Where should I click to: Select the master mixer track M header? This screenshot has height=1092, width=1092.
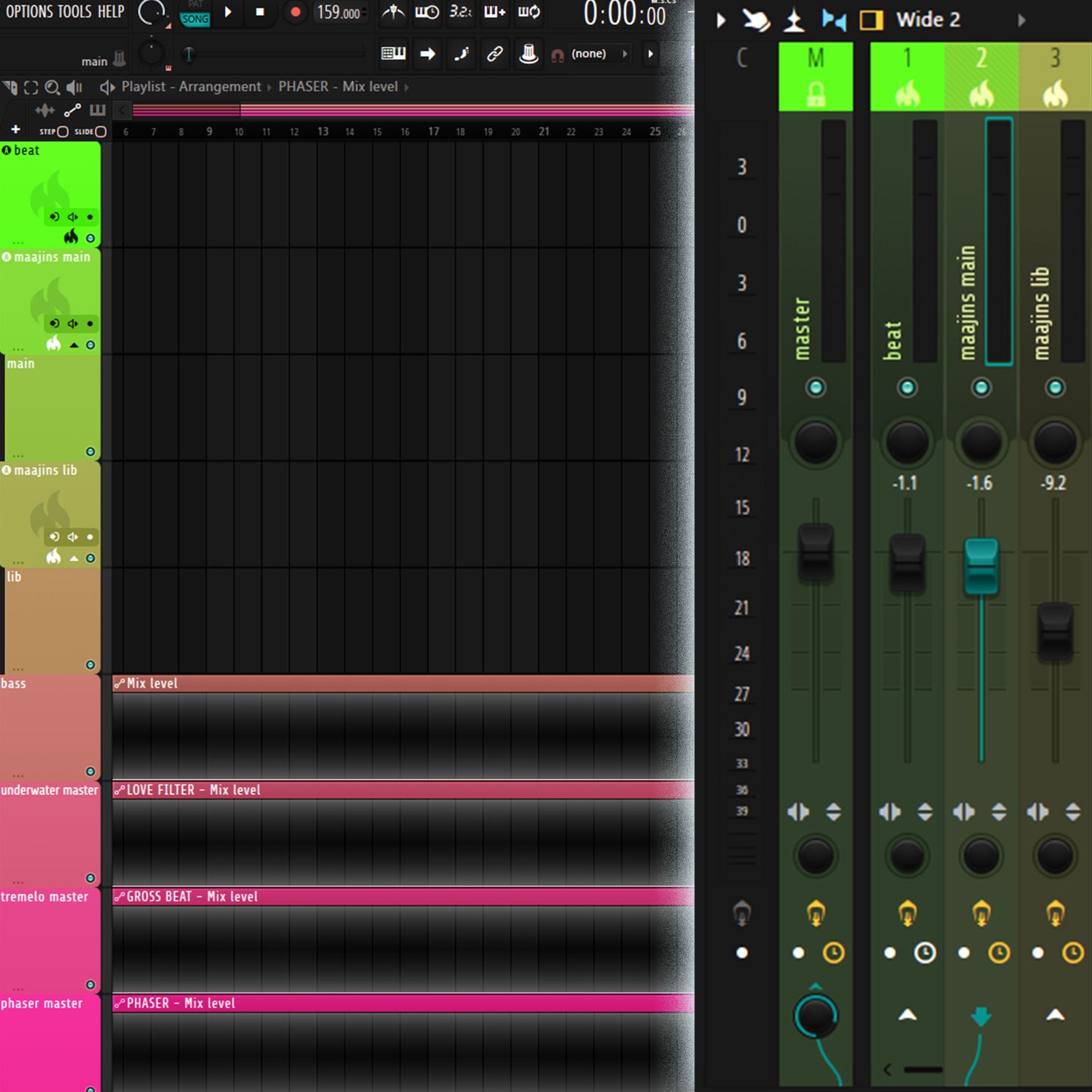[x=816, y=76]
